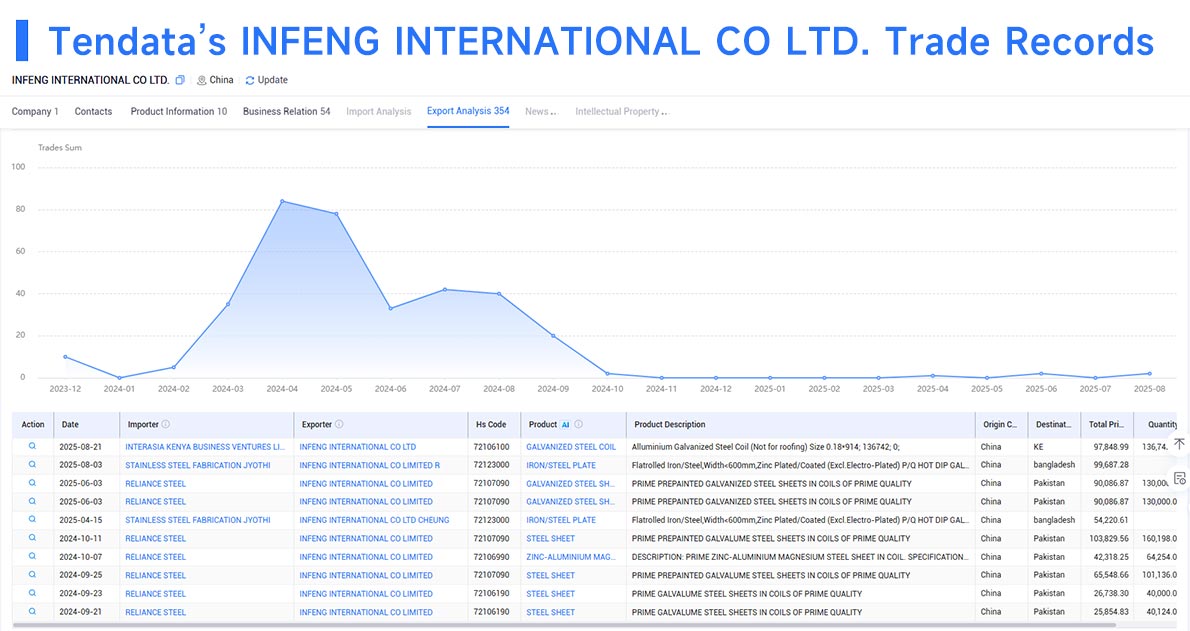
Task: Open the Import Analysis tab
Action: click(379, 112)
